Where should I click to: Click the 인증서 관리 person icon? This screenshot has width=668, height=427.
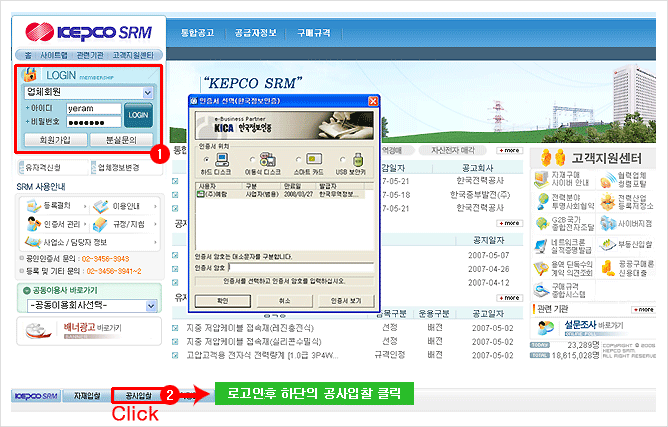tap(33, 224)
